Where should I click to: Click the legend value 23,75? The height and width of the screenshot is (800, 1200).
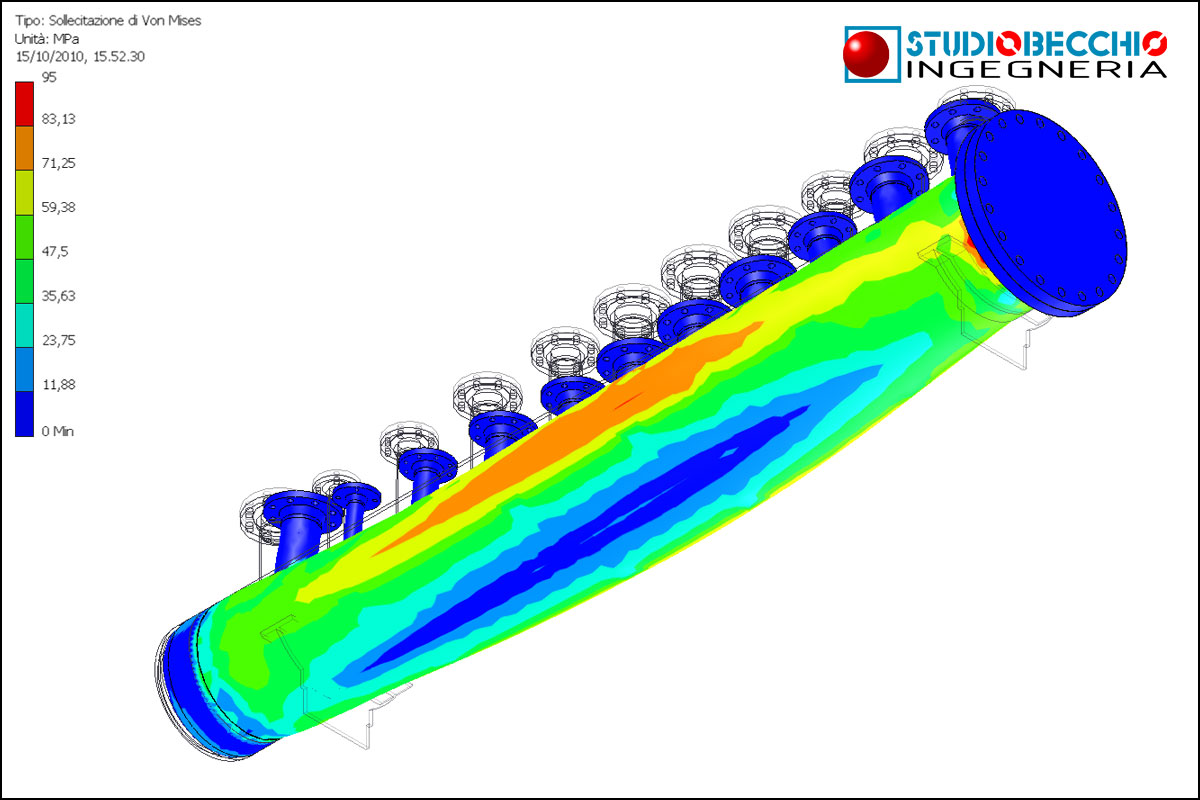[58, 339]
